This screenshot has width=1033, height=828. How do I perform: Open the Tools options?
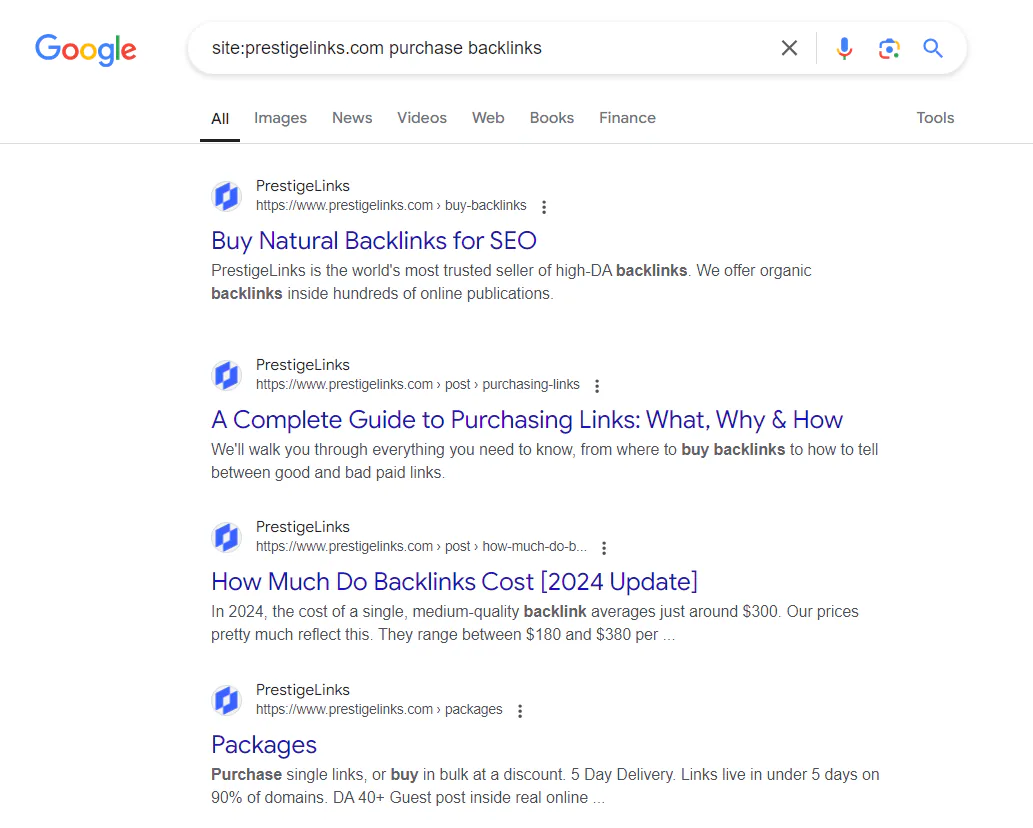[935, 118]
